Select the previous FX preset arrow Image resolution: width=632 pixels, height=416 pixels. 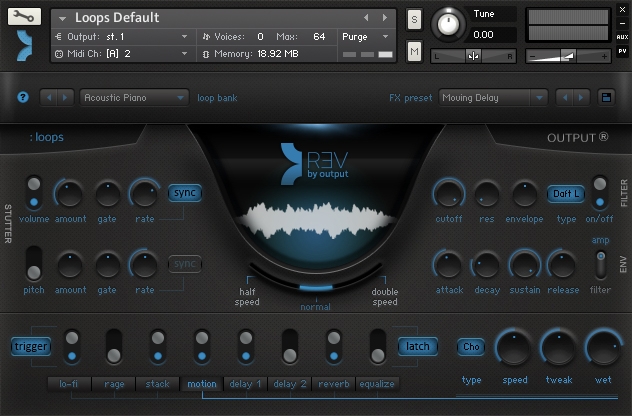pos(565,98)
